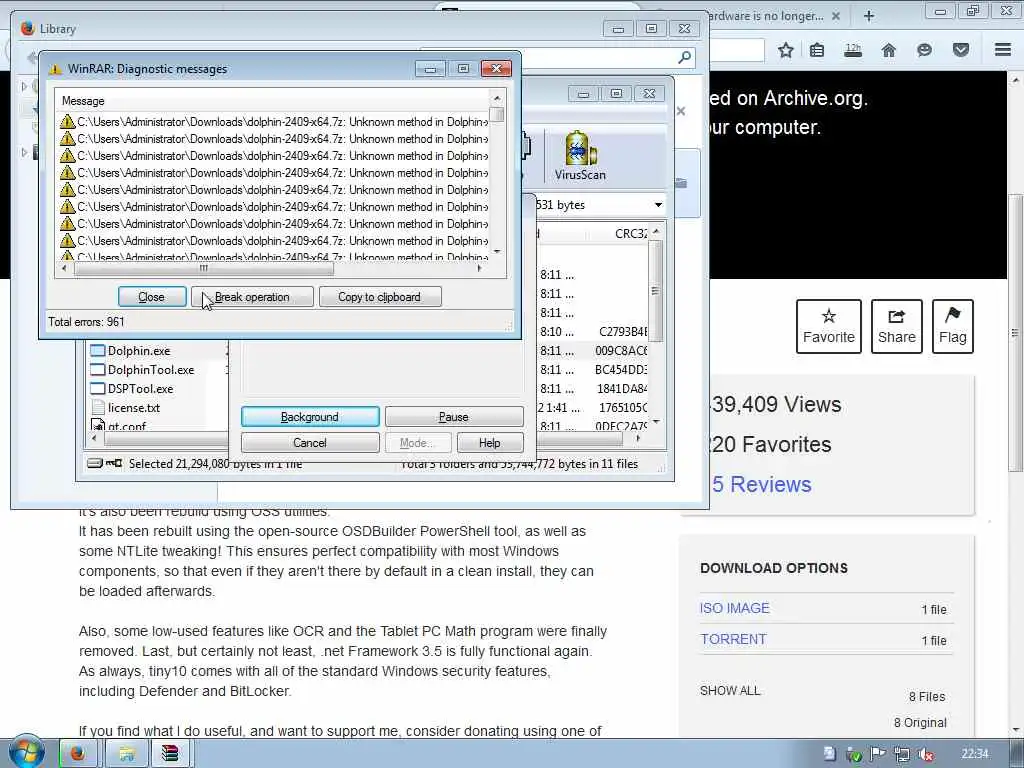The width and height of the screenshot is (1024, 768).
Task: Select DolphinTool.exe in the archive list
Action: pos(150,370)
